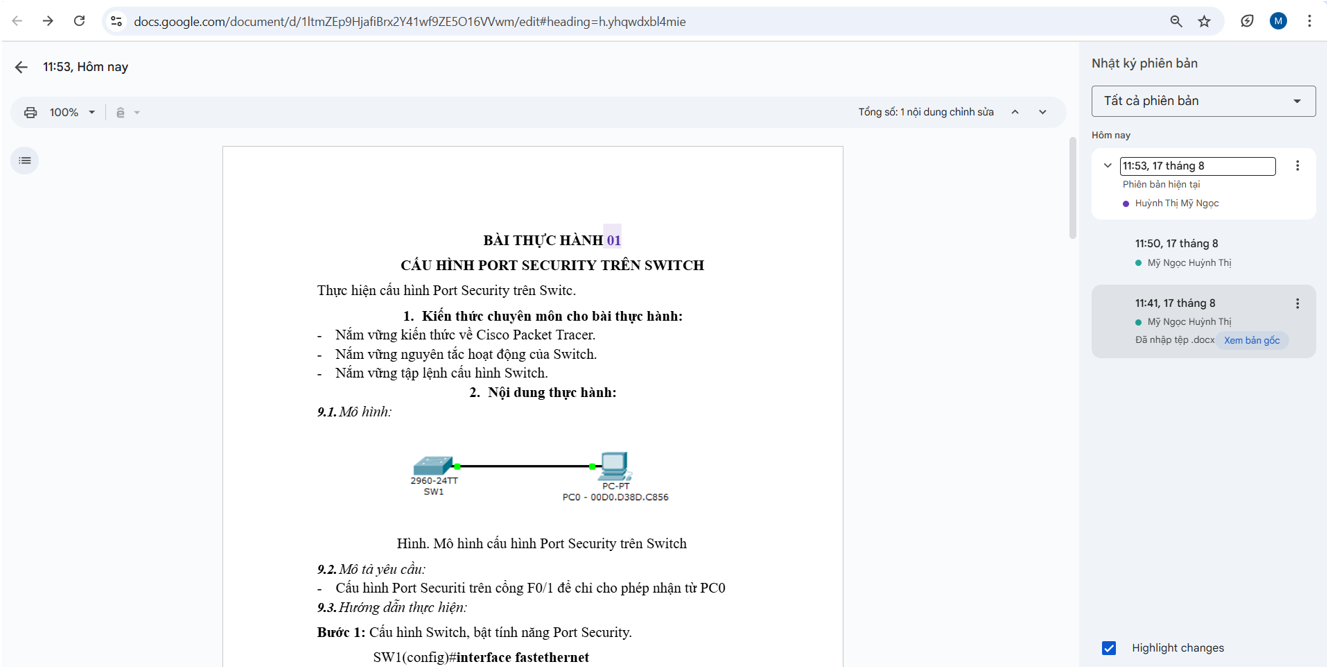Click the version name input field
This screenshot has width=1327, height=667.
(1197, 166)
